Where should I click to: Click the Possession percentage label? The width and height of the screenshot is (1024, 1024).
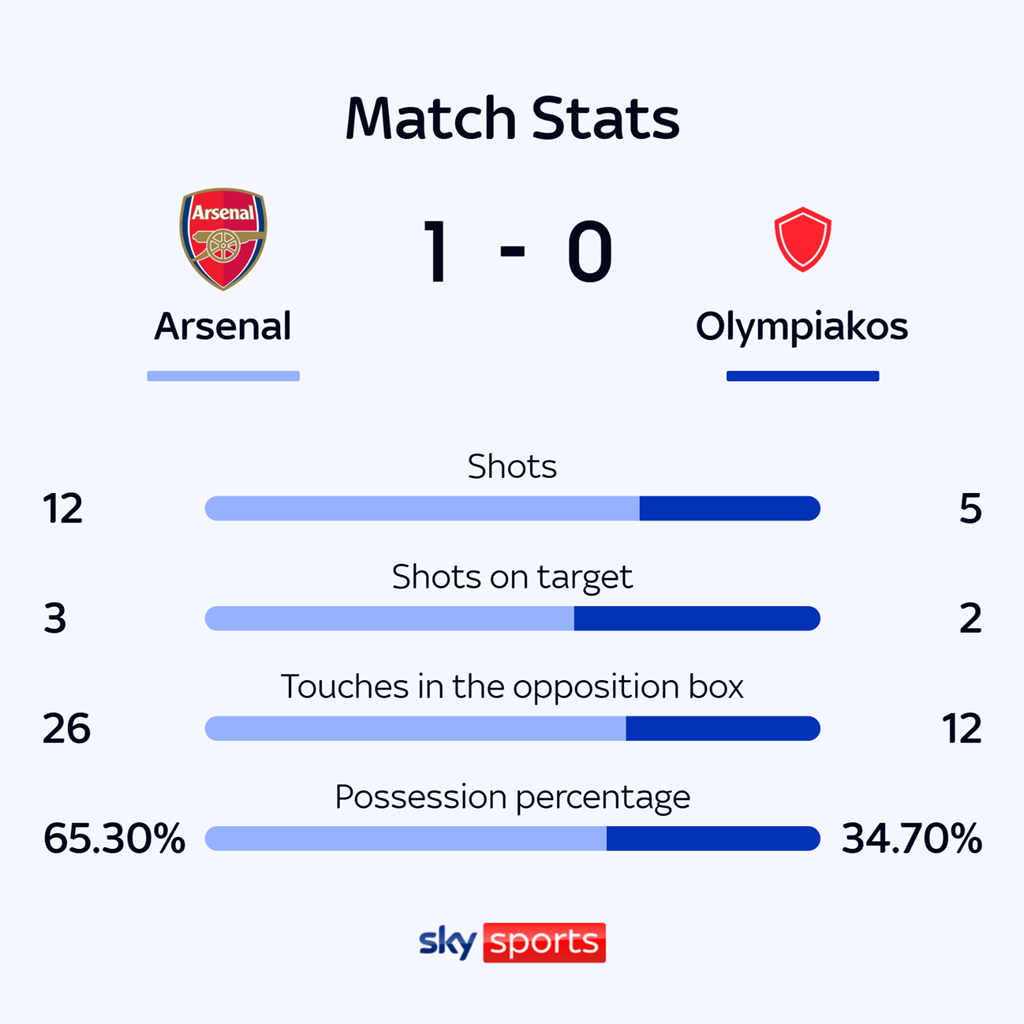(512, 797)
